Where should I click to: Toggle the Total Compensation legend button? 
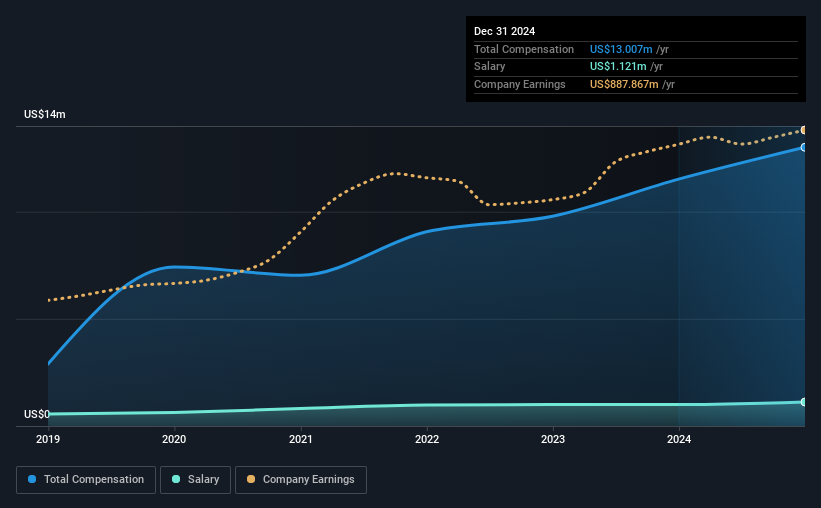(86, 480)
